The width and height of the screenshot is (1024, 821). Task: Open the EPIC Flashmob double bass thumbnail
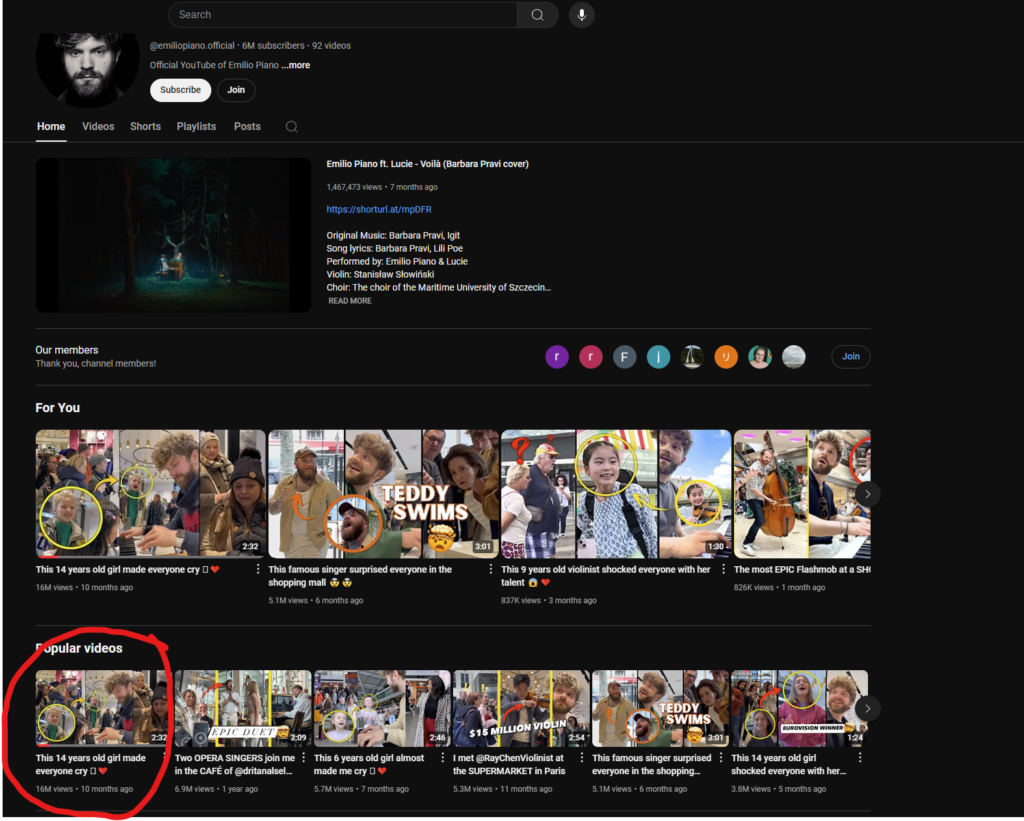(x=802, y=494)
